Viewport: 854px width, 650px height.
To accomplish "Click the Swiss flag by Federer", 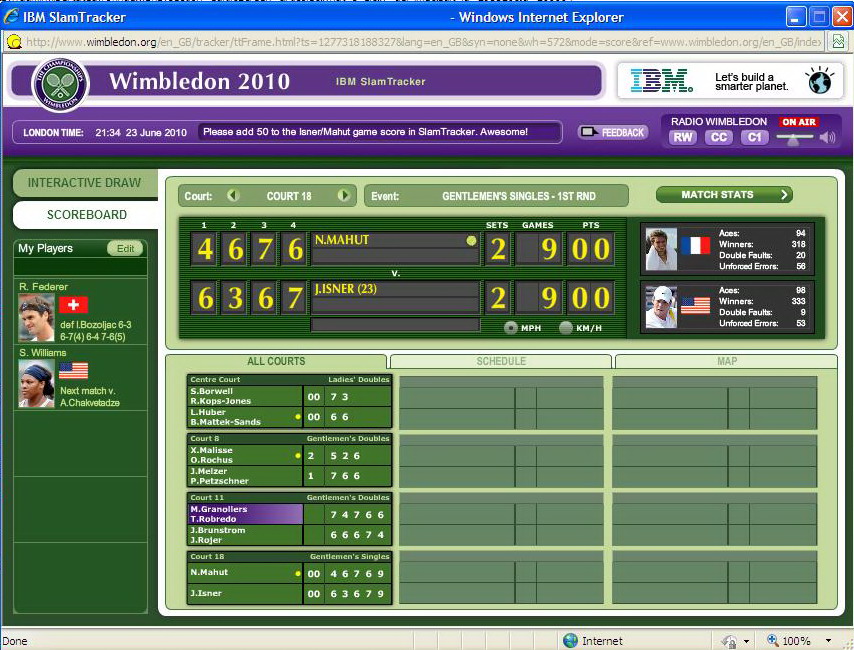I will 74,305.
